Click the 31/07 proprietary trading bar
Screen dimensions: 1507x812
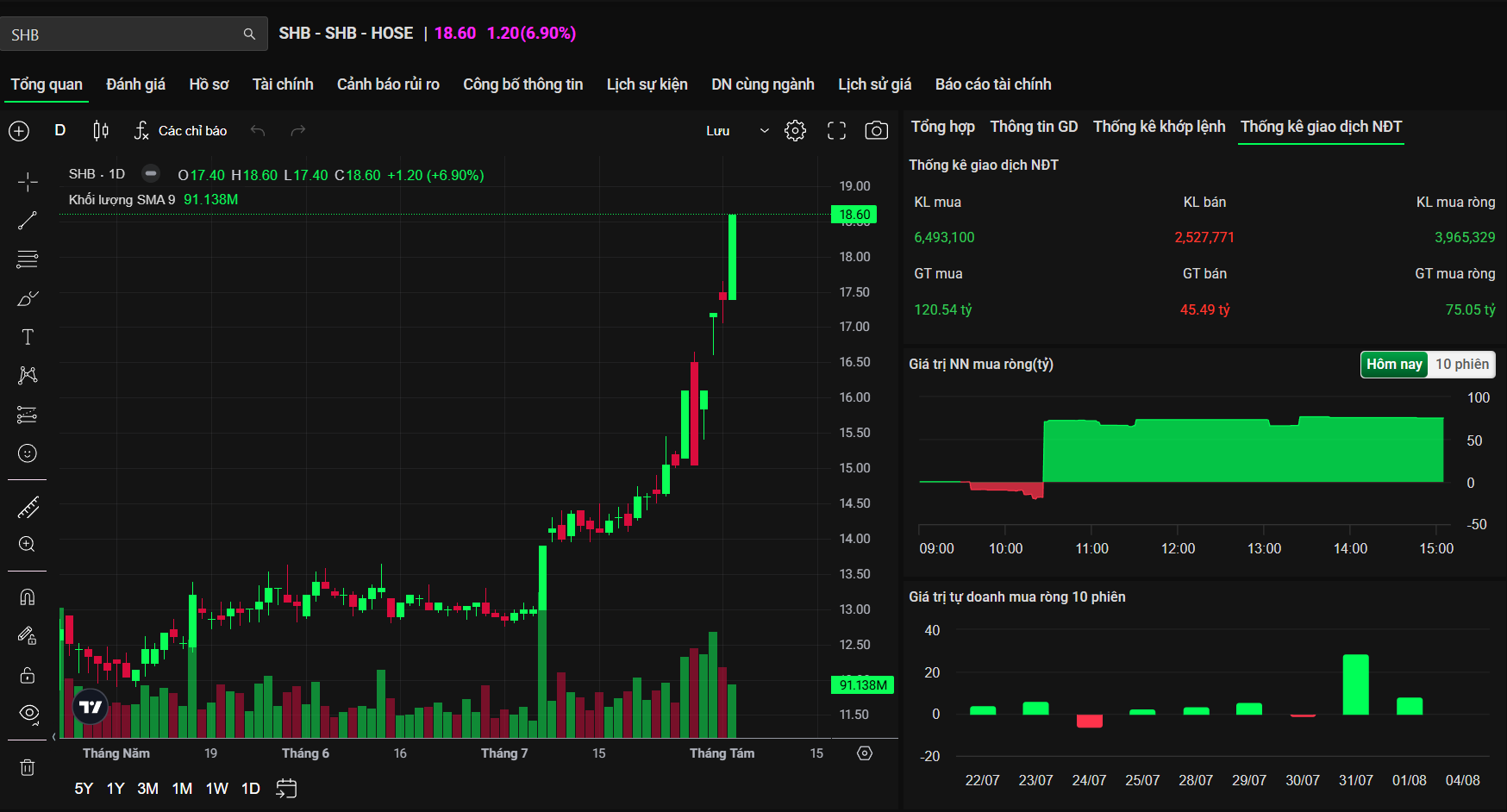1356,684
